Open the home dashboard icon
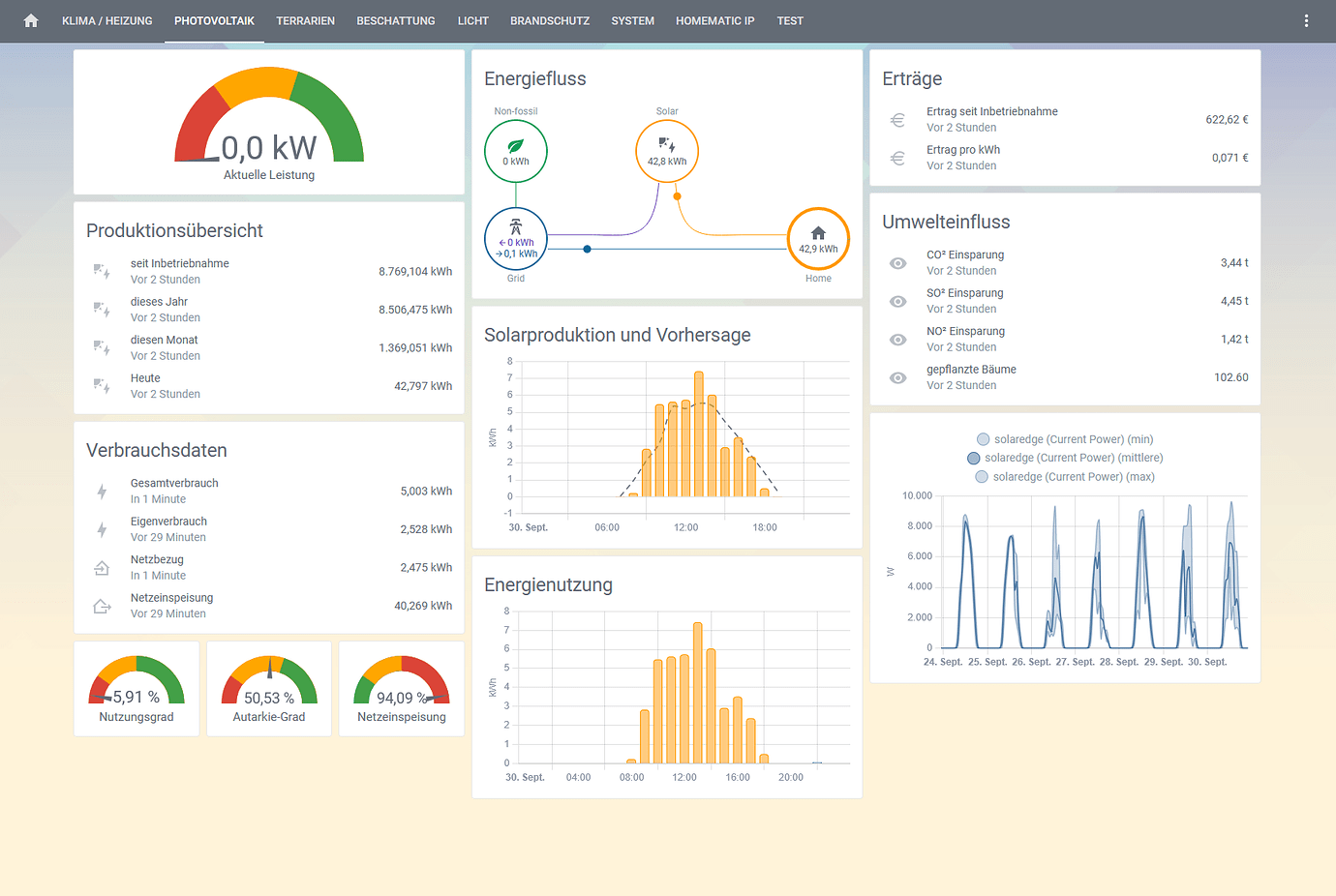Viewport: 1336px width, 896px height. [x=31, y=20]
